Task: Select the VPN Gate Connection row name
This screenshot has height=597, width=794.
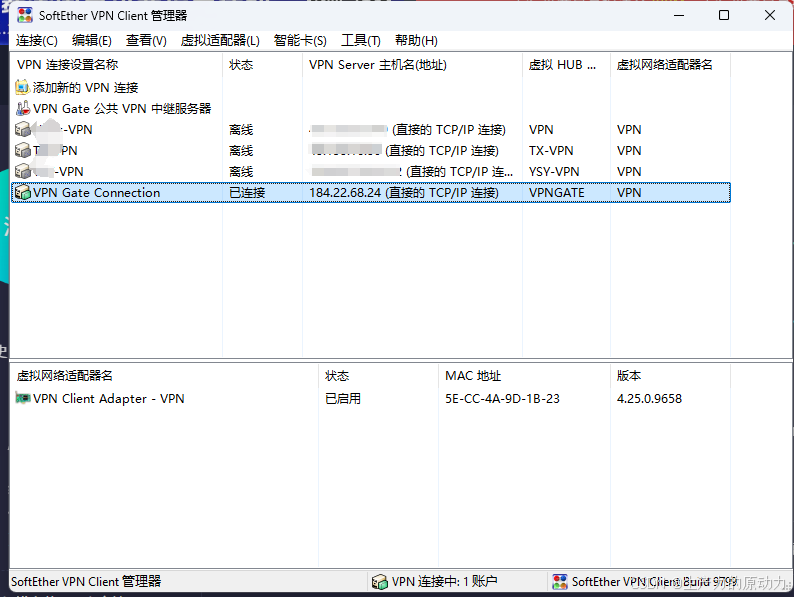Action: point(96,192)
